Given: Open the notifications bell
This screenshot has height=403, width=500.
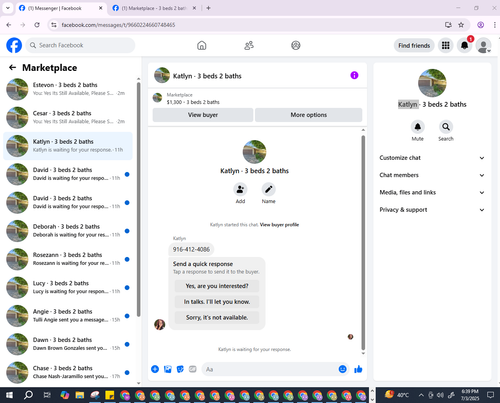Looking at the screenshot, I should click(x=464, y=45).
